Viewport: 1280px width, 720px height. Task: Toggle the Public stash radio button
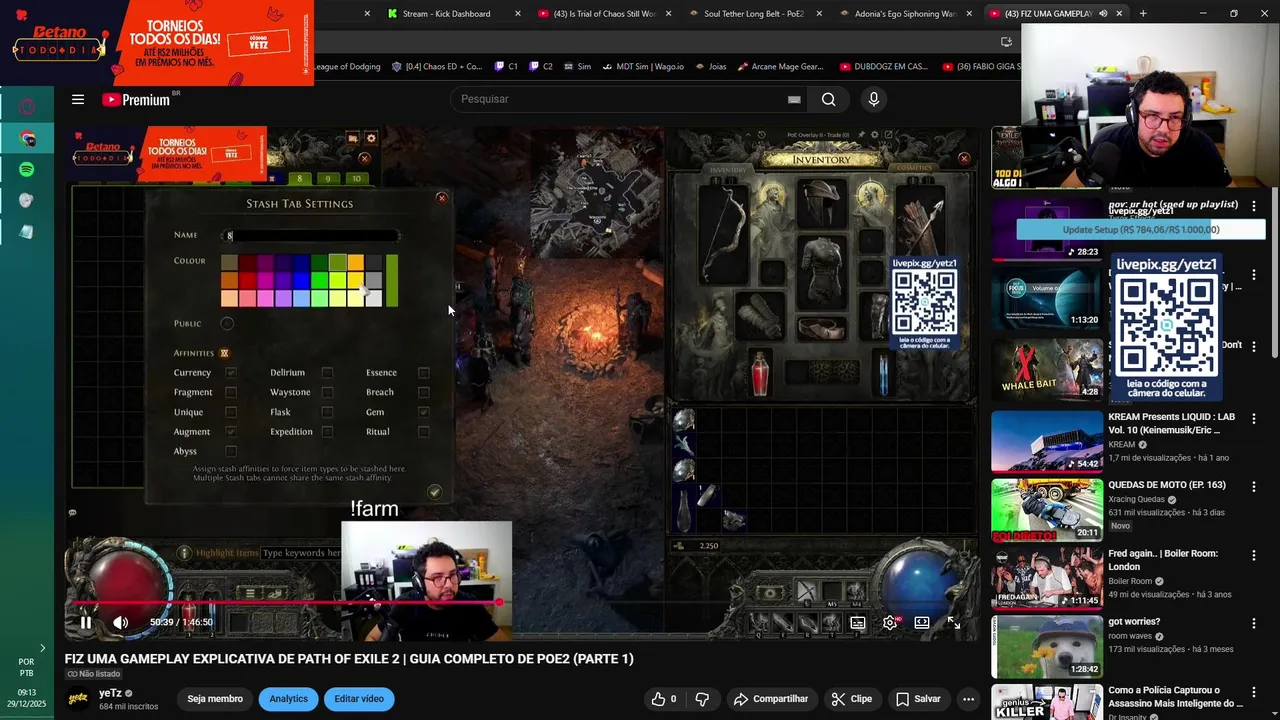(x=227, y=323)
